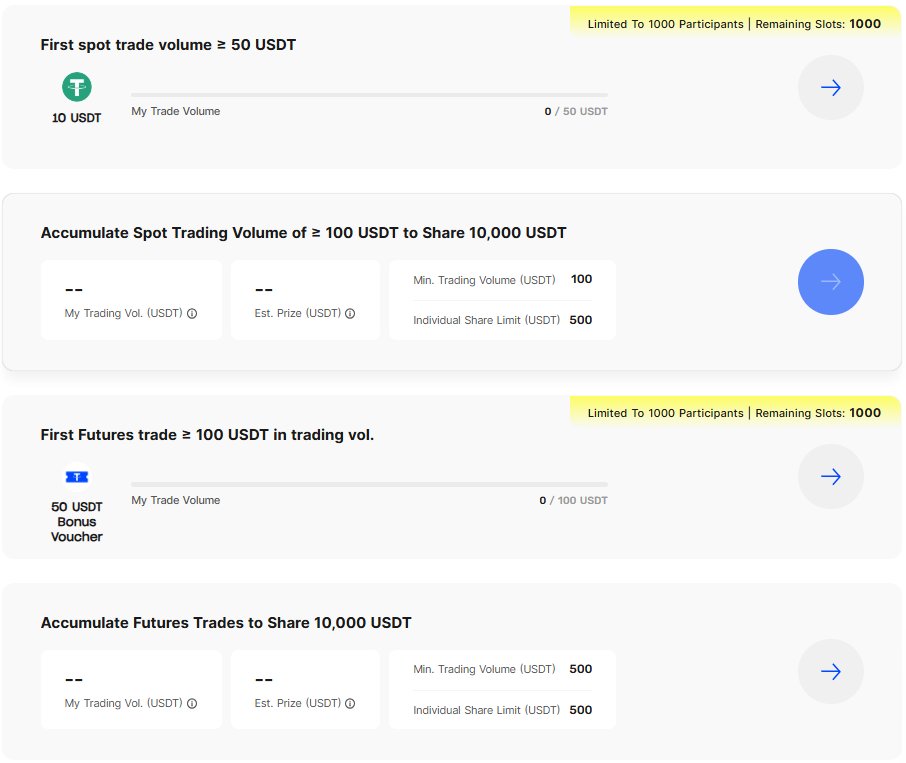Viewport: 906px width, 763px height.
Task: Click Individual Share Limit 500 in futures card
Action: 581,710
